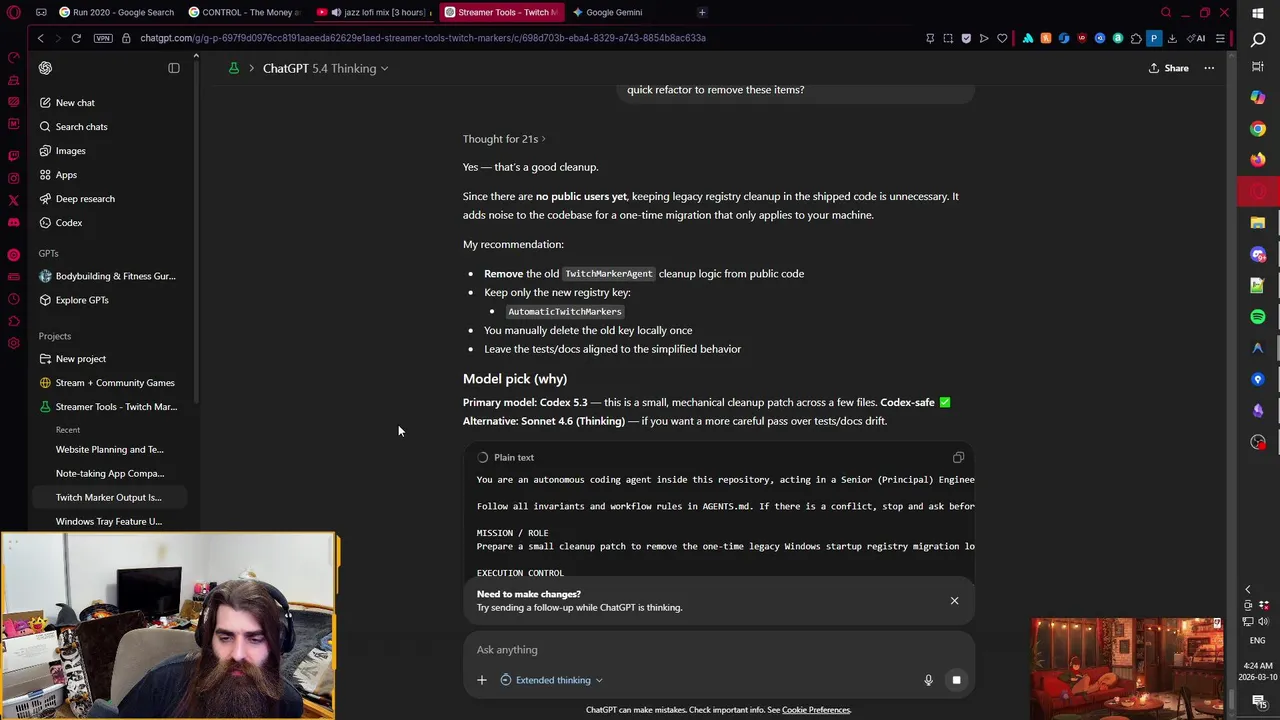Viewport: 1280px width, 720px height.
Task: Open Deep research
Action: 110,198
